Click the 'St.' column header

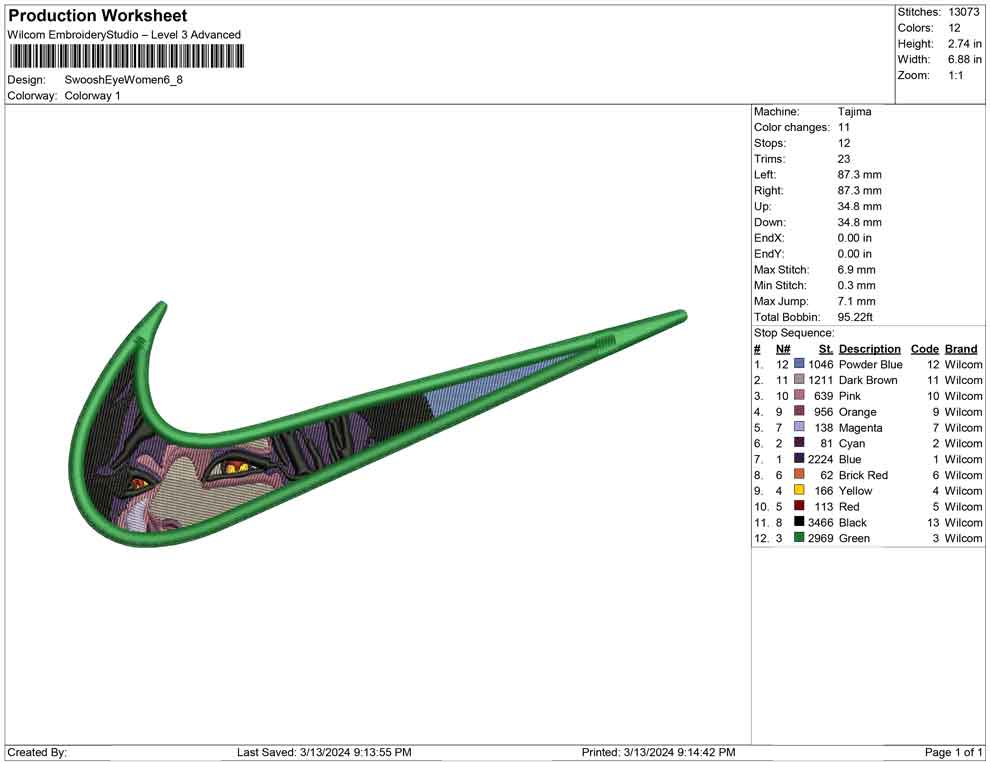click(826, 349)
